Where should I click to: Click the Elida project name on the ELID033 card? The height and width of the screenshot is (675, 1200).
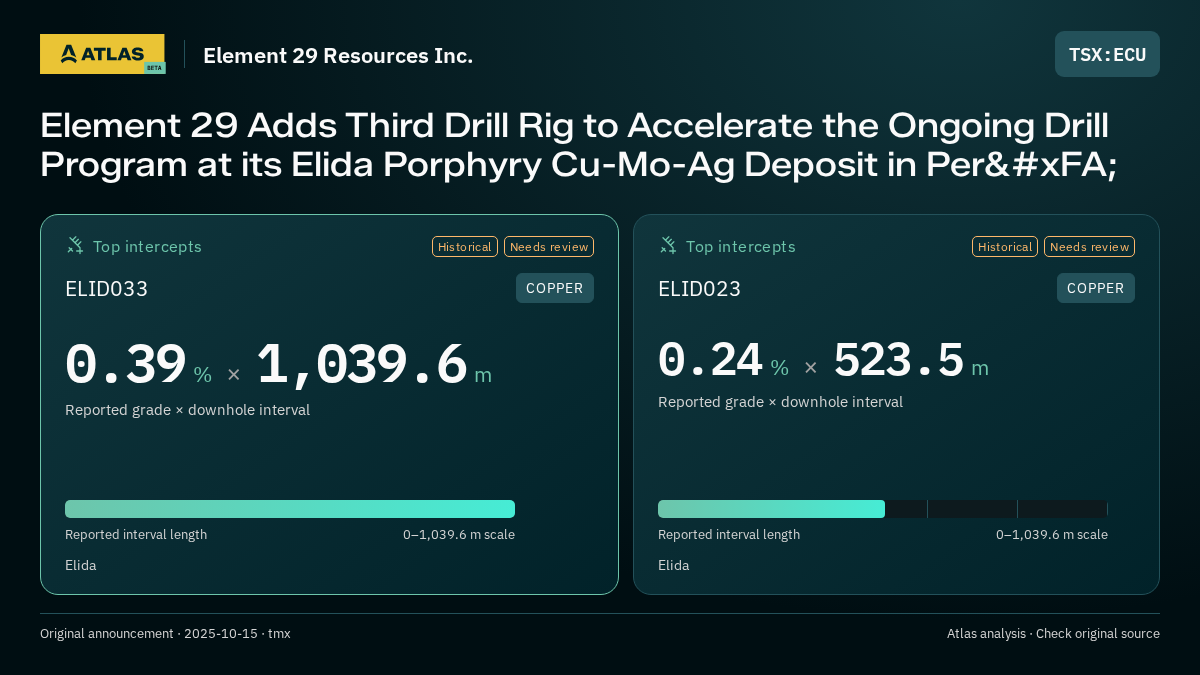point(81,565)
